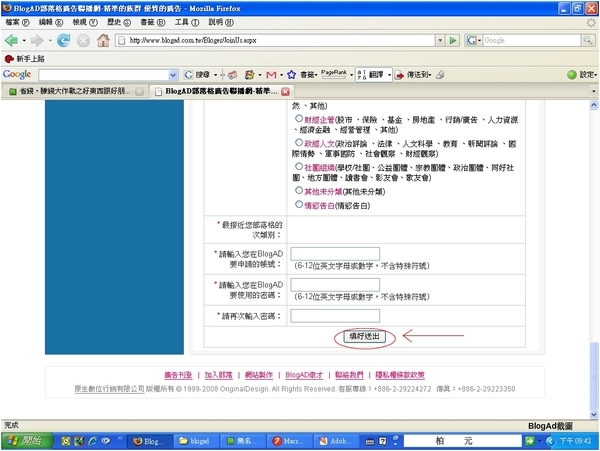Click the 請再次輸入密碼 confirm password field

pos(335,316)
